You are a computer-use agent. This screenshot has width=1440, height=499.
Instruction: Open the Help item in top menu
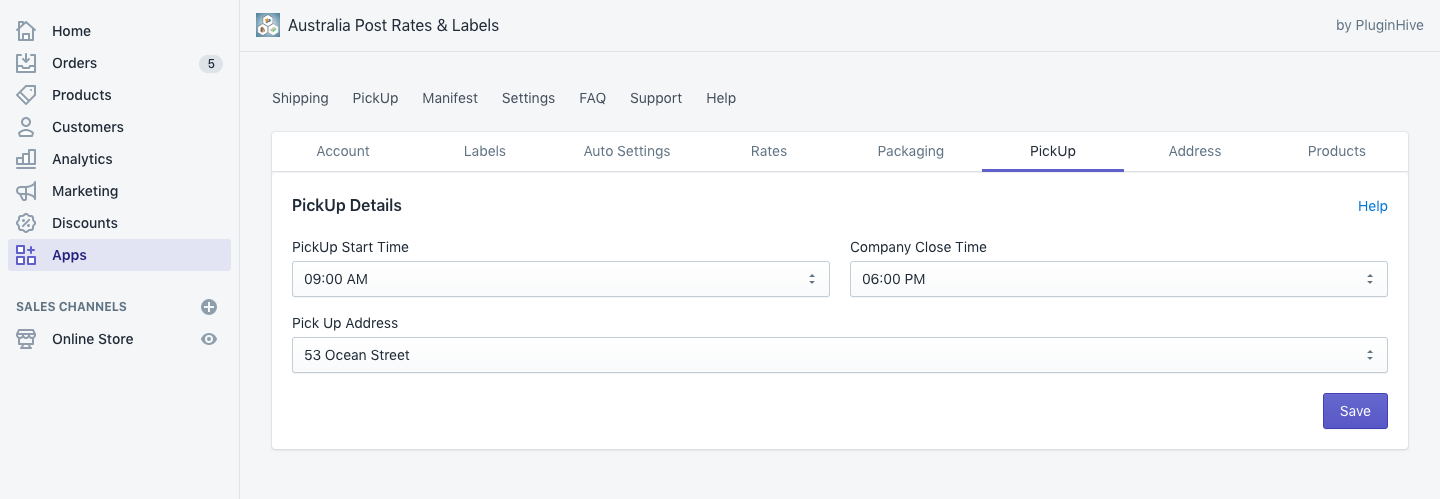coord(721,98)
